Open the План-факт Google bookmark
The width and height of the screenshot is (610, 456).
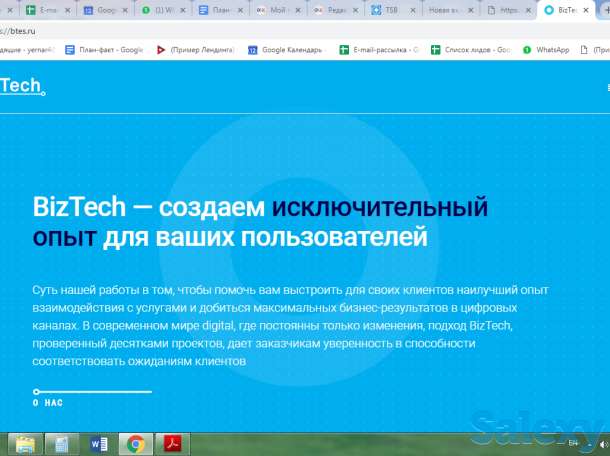point(104,50)
